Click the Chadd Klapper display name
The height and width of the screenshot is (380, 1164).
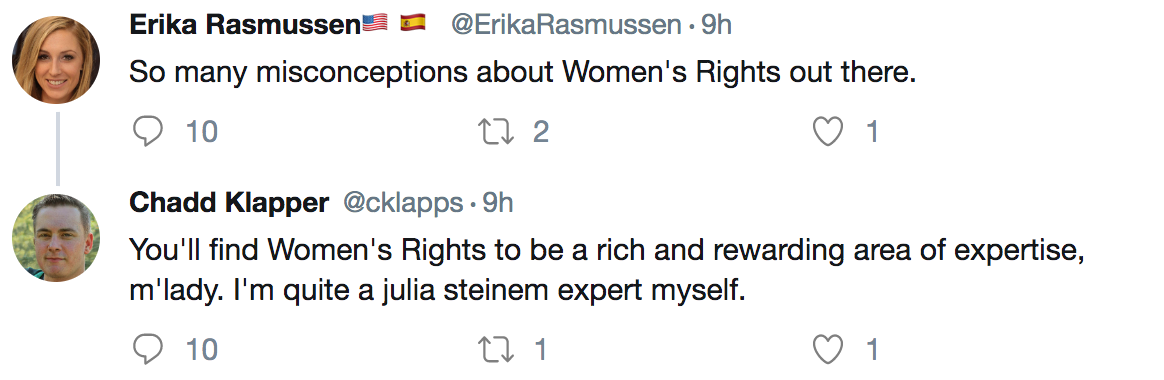tap(229, 202)
